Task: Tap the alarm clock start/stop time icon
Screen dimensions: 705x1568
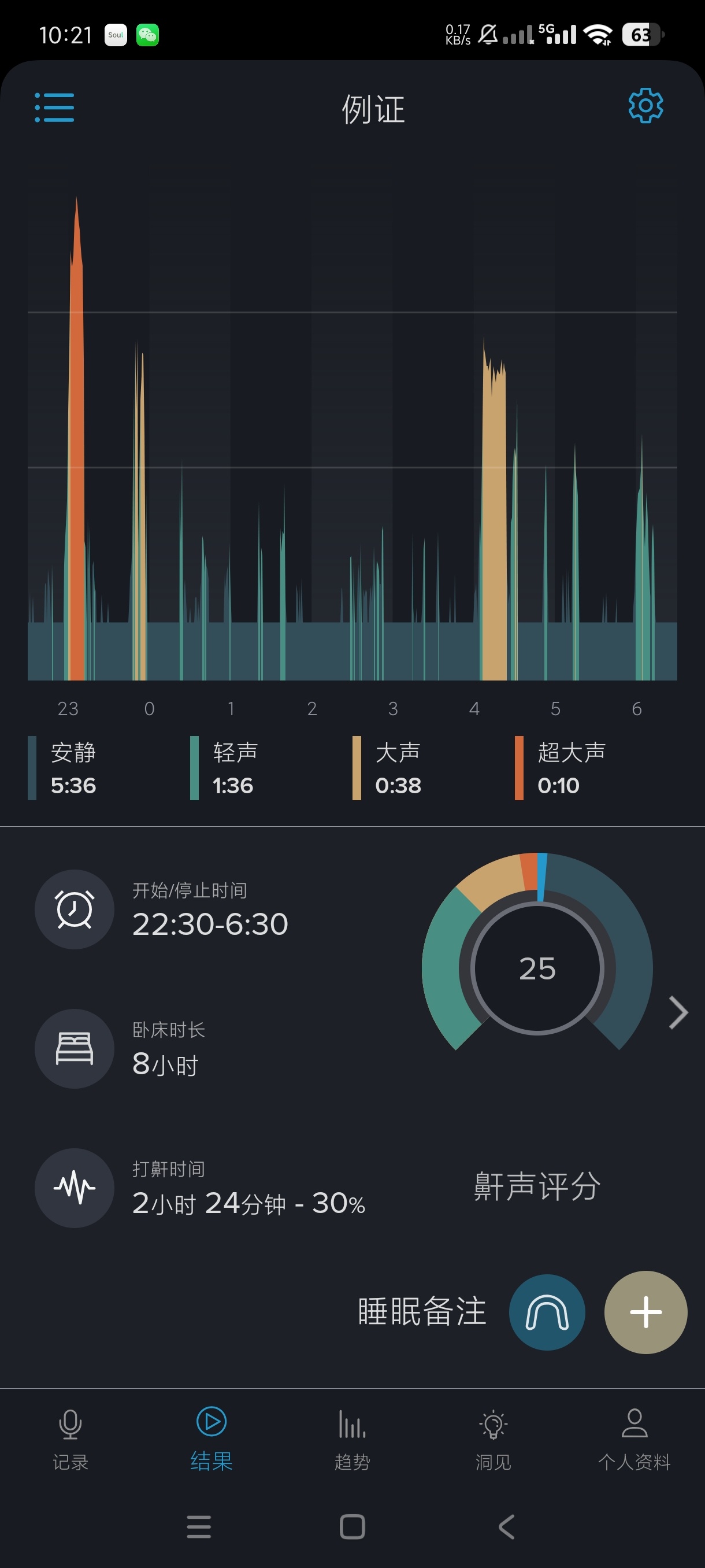Action: 74,909
